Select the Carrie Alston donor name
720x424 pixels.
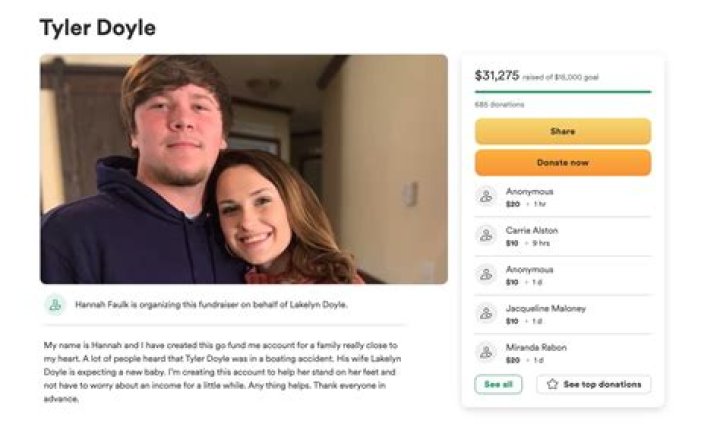pyautogui.click(x=531, y=230)
